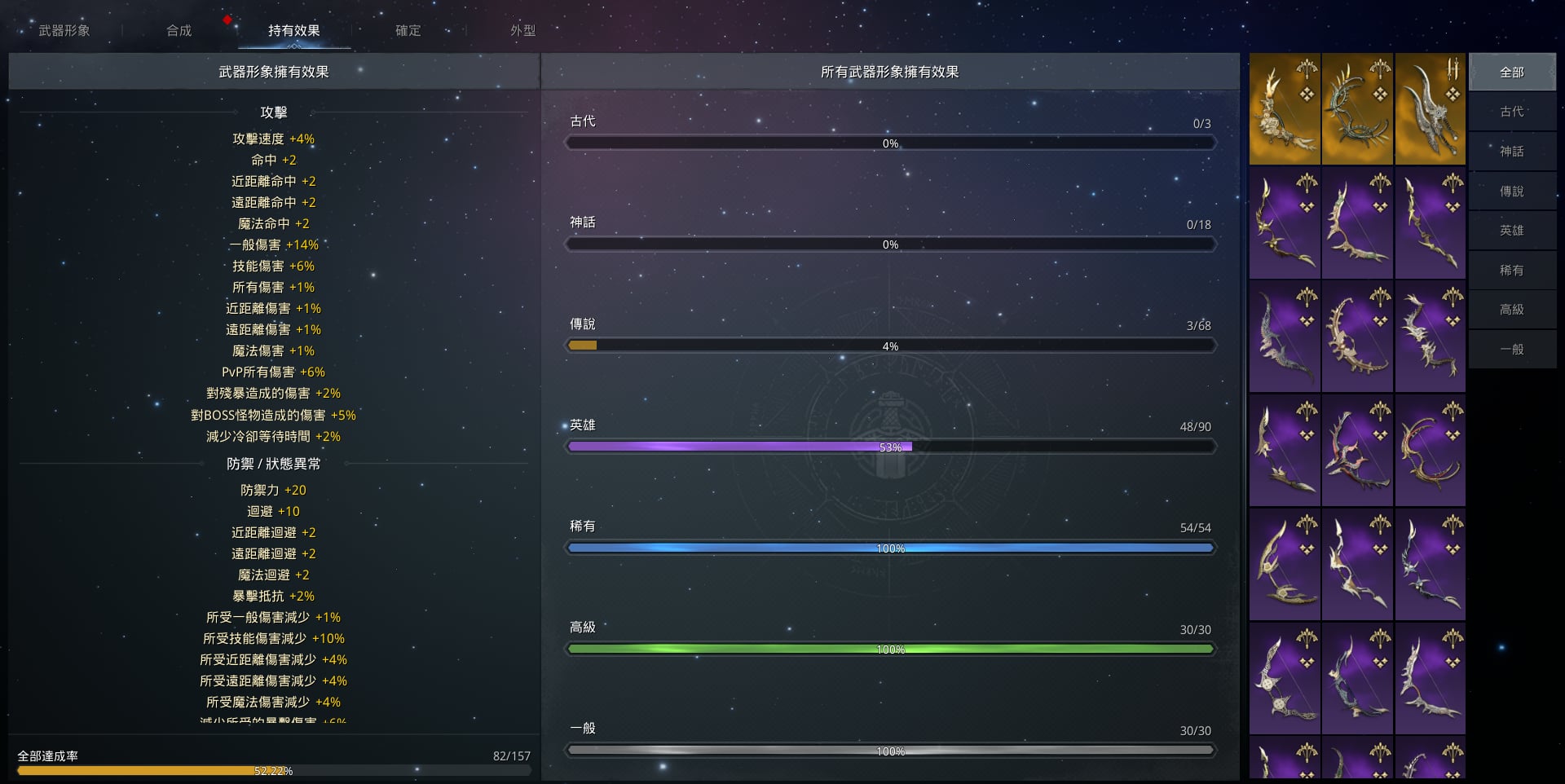Open the middle purple bow in the fourth row
This screenshot has height=784, width=1565.
pos(1357,451)
